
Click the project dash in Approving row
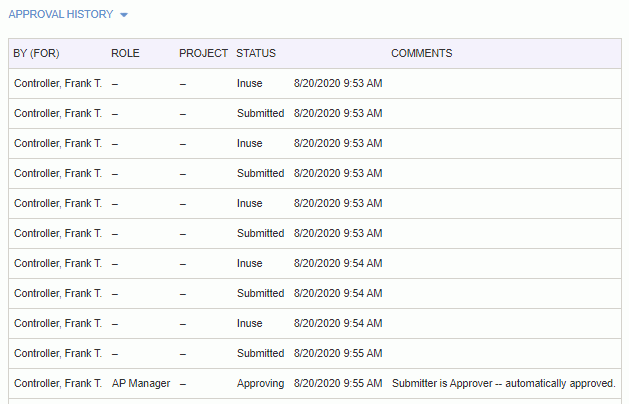[x=183, y=384]
